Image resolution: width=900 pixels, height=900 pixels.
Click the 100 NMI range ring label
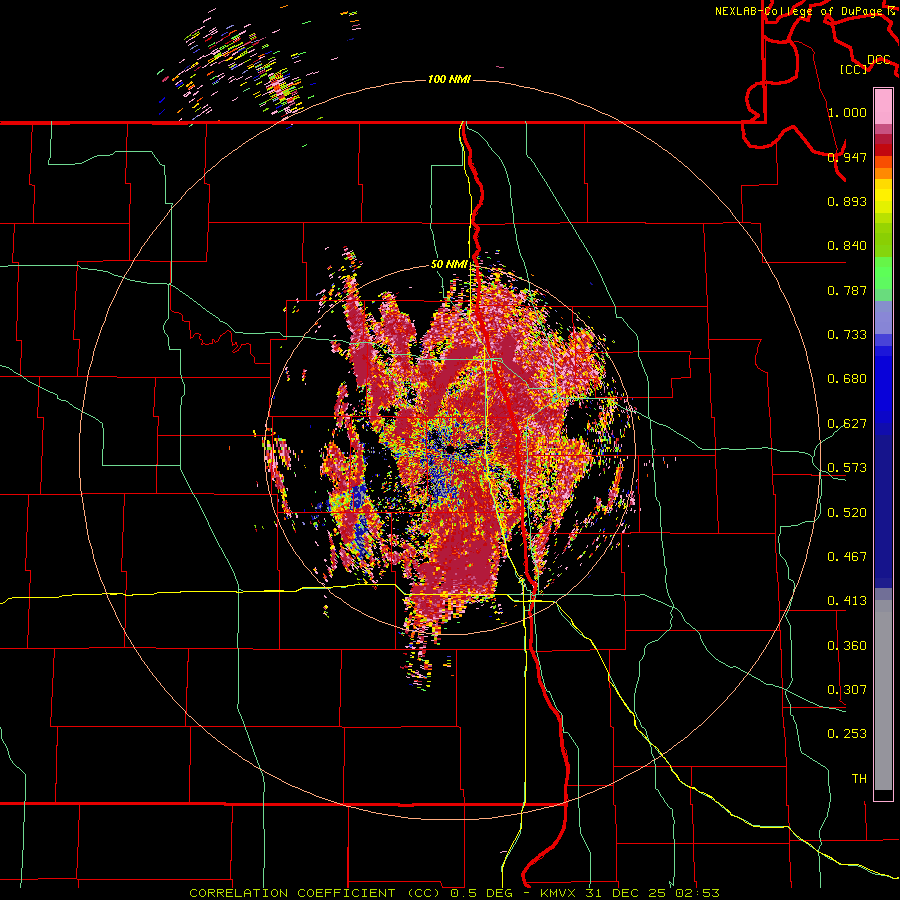pyautogui.click(x=449, y=79)
